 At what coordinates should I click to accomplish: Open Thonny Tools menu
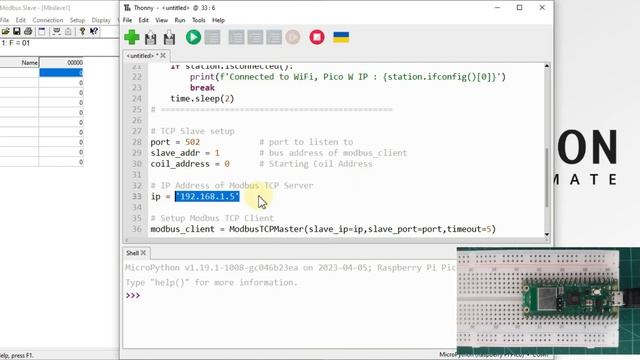(x=199, y=20)
